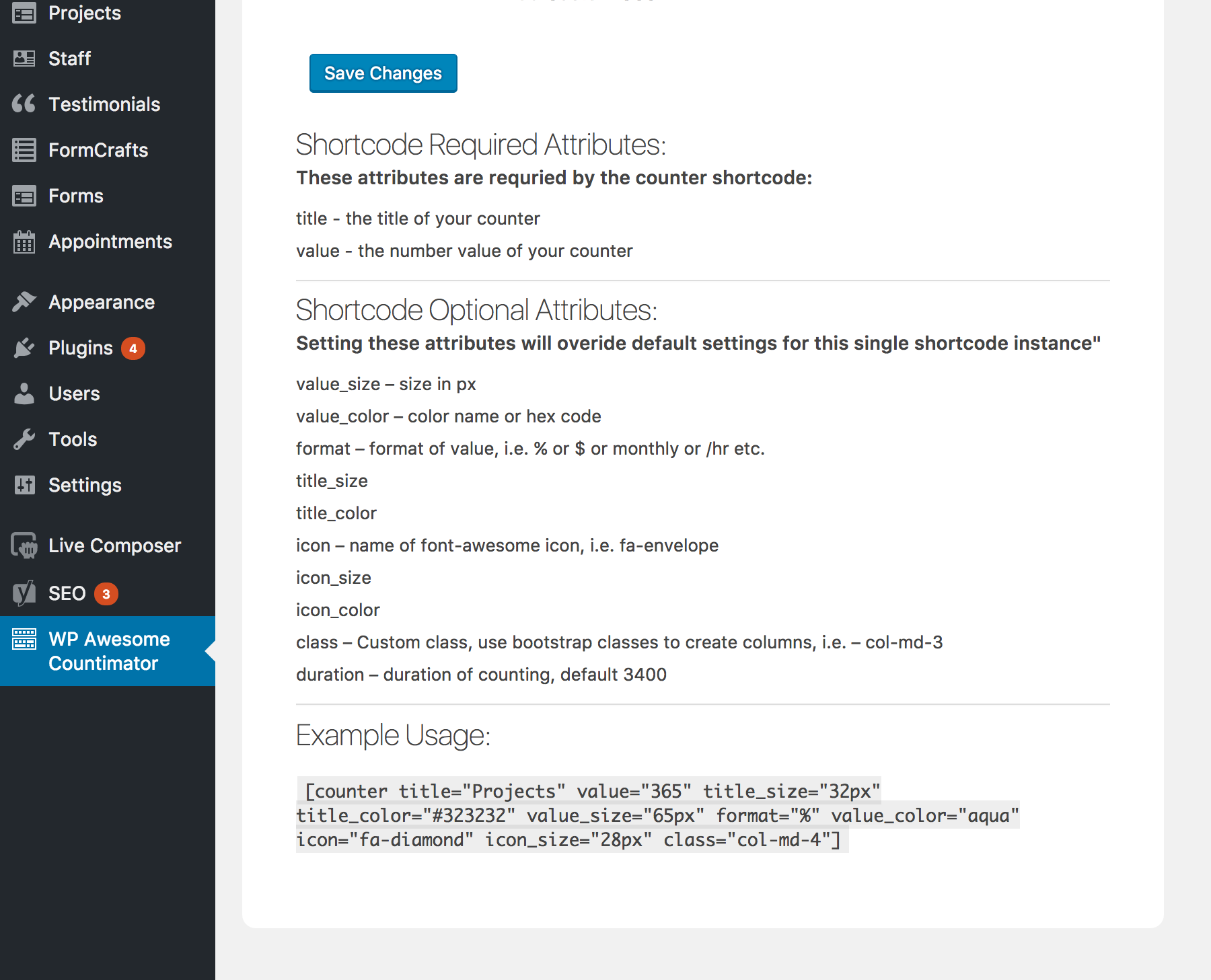Click the 'icon_color' attribute text

(338, 610)
